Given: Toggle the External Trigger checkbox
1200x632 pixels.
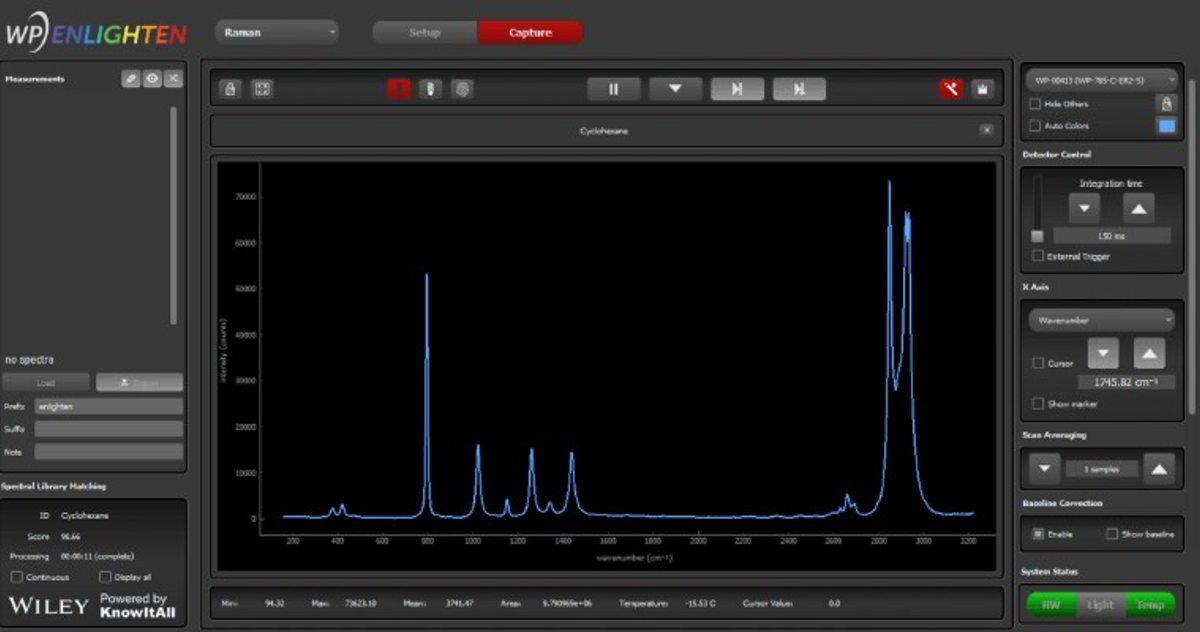Looking at the screenshot, I should (1038, 256).
